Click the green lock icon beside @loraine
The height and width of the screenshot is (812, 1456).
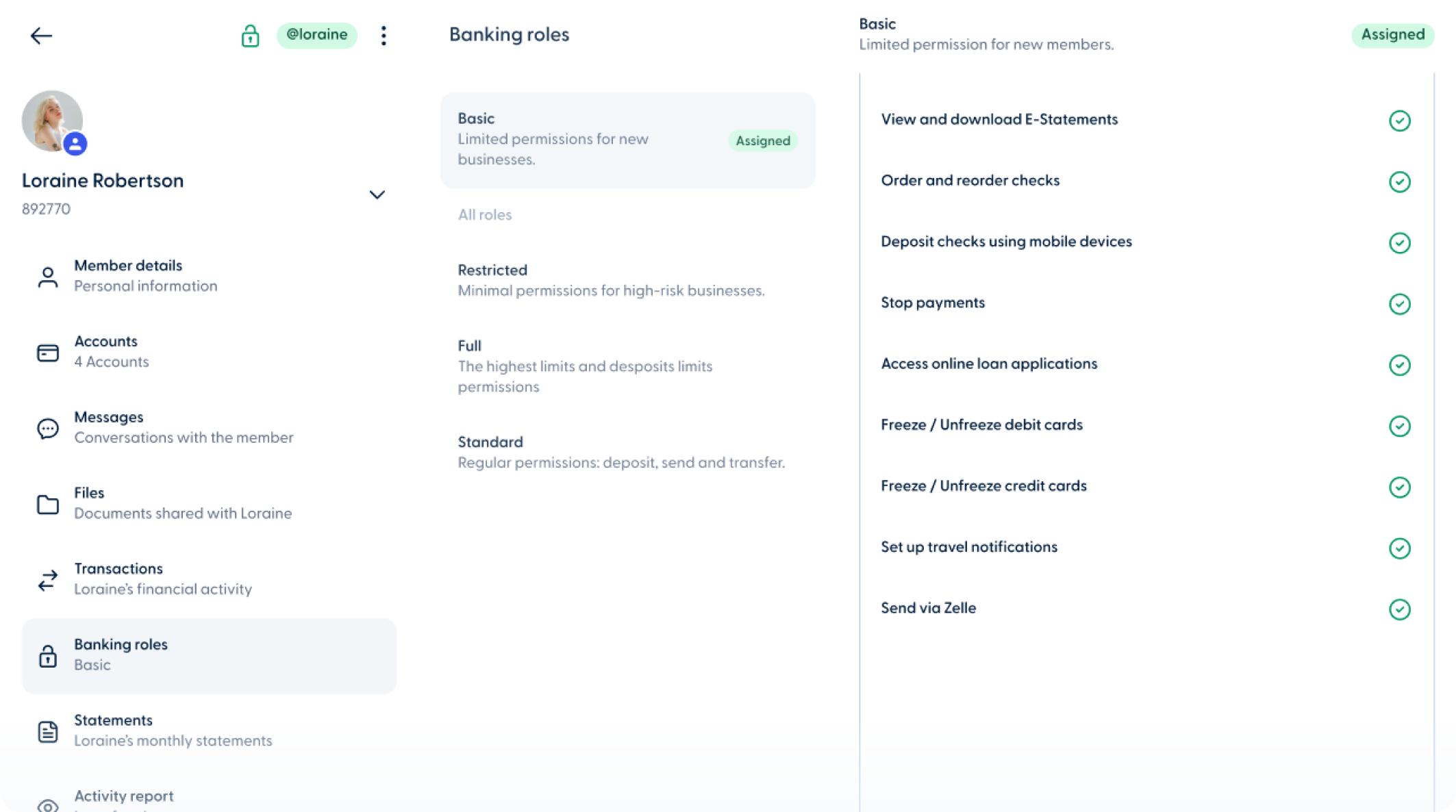[250, 36]
